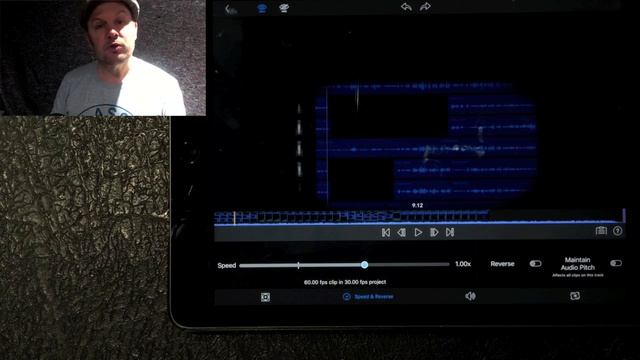Switch to the Speed & Reverse tab
This screenshot has height=360, width=640.
point(368,297)
